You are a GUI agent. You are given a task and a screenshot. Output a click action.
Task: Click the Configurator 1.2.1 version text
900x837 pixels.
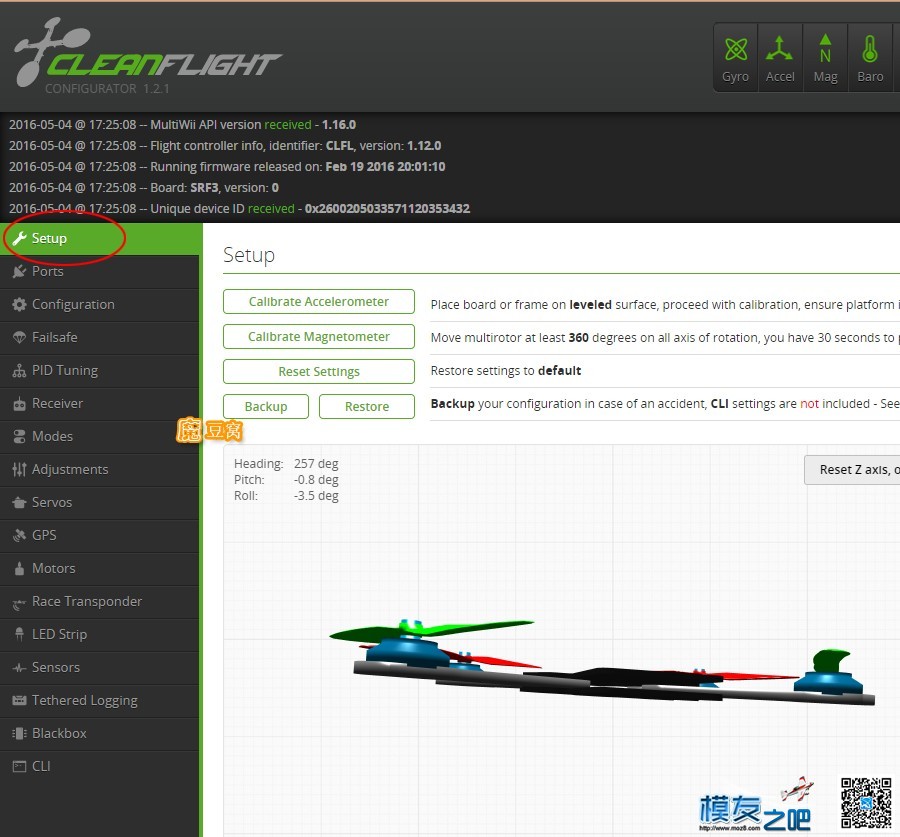(x=107, y=88)
